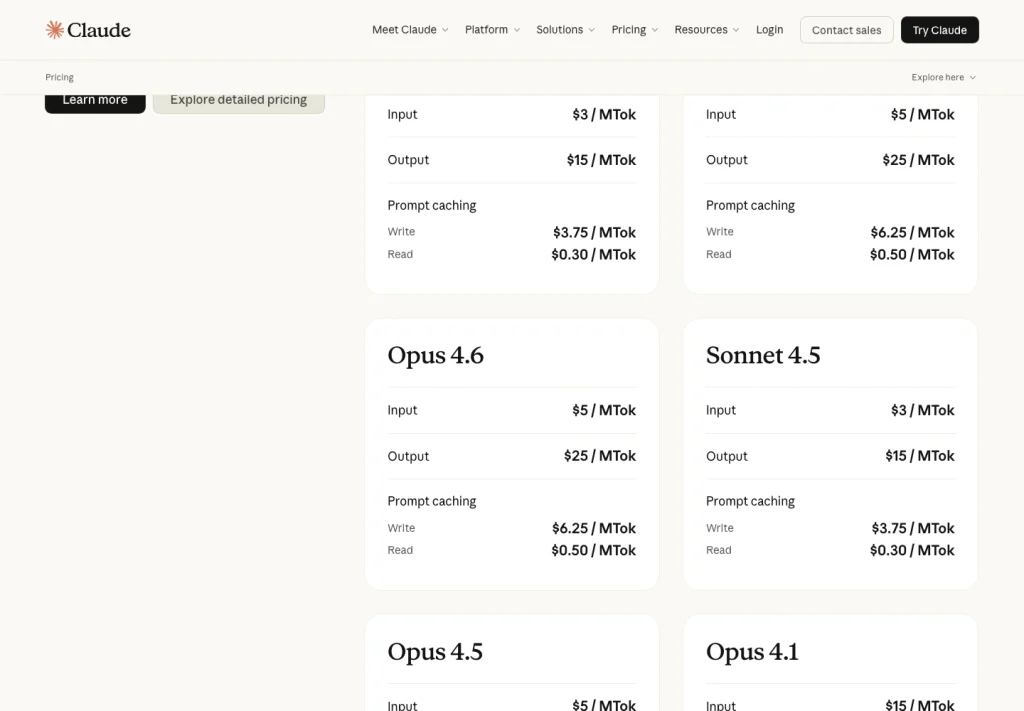
Task: Open the Meet Claude menu
Action: point(410,30)
